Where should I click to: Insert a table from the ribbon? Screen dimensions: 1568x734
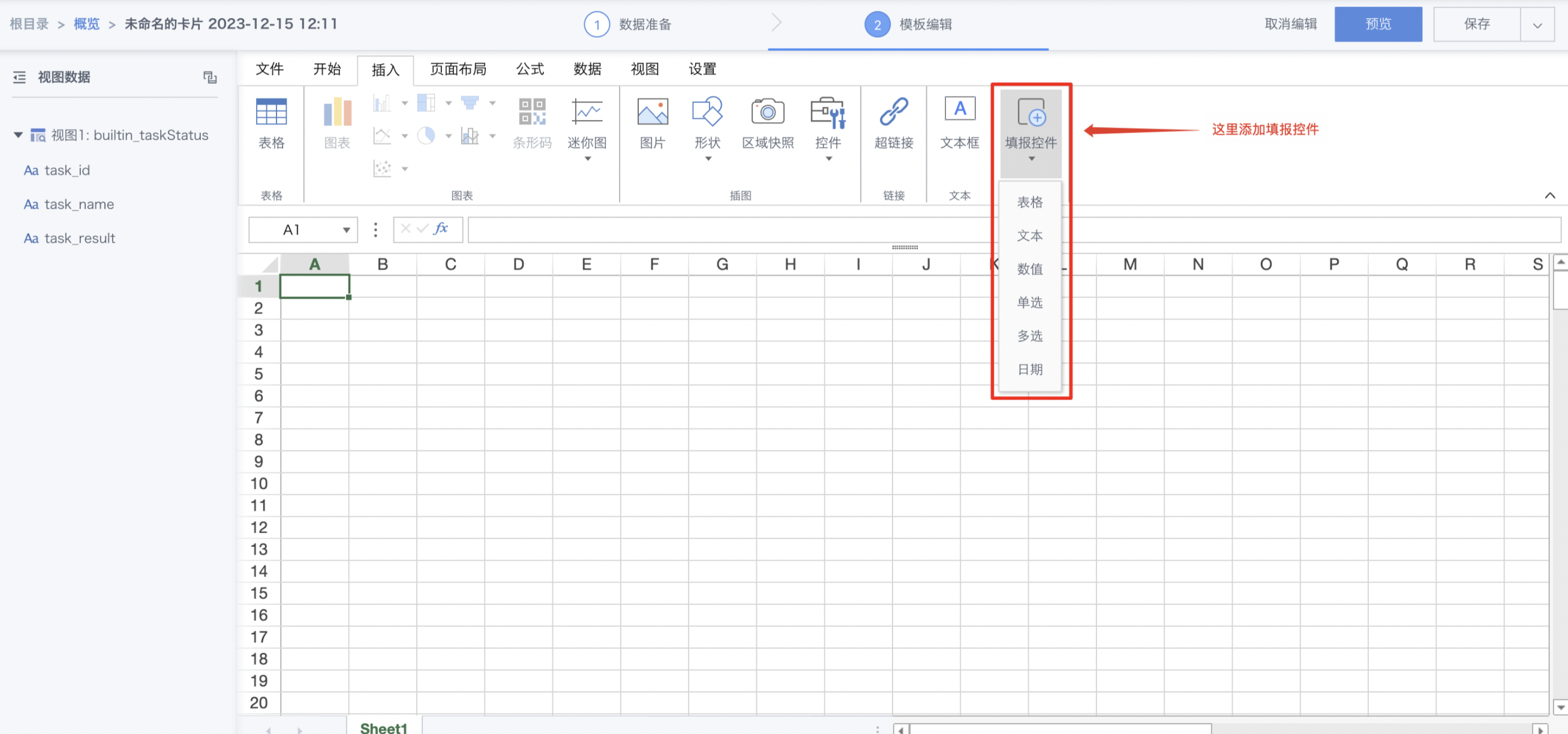click(x=272, y=124)
